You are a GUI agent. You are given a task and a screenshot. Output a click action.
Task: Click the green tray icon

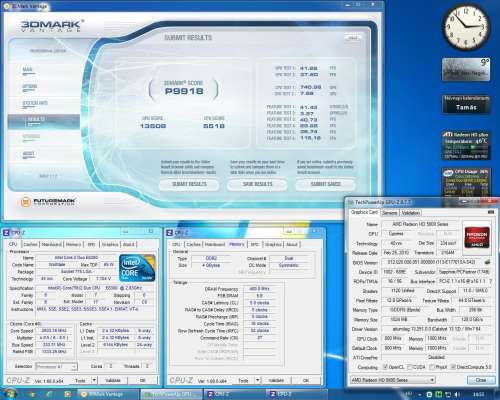[439, 395]
